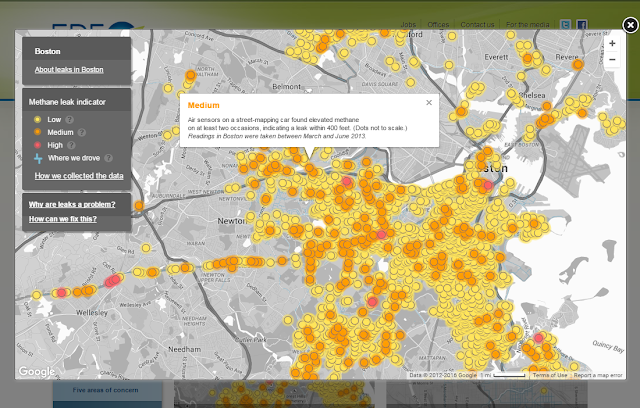Open the Terms of Use map link

coord(550,375)
